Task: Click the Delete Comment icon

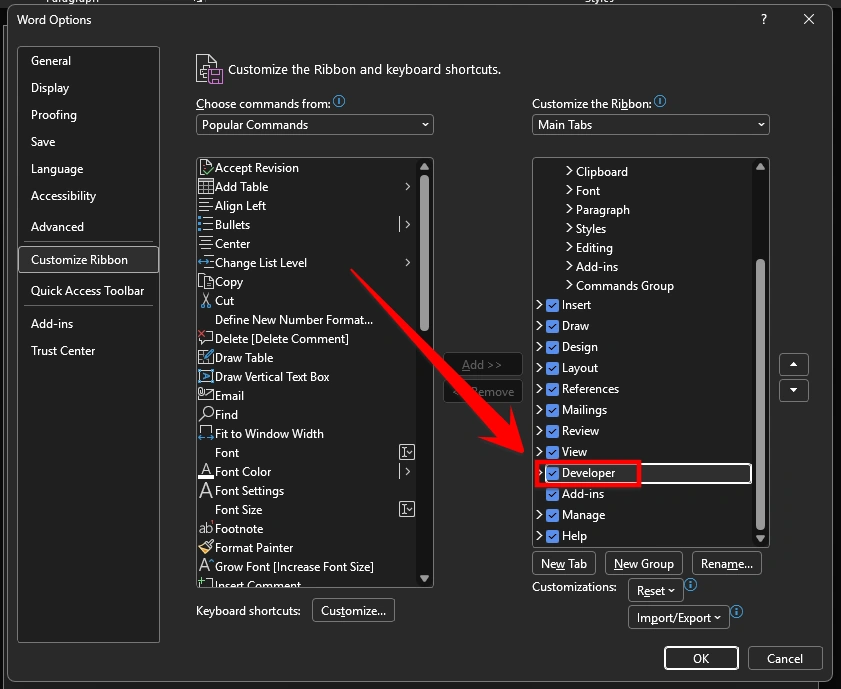Action: click(x=206, y=338)
